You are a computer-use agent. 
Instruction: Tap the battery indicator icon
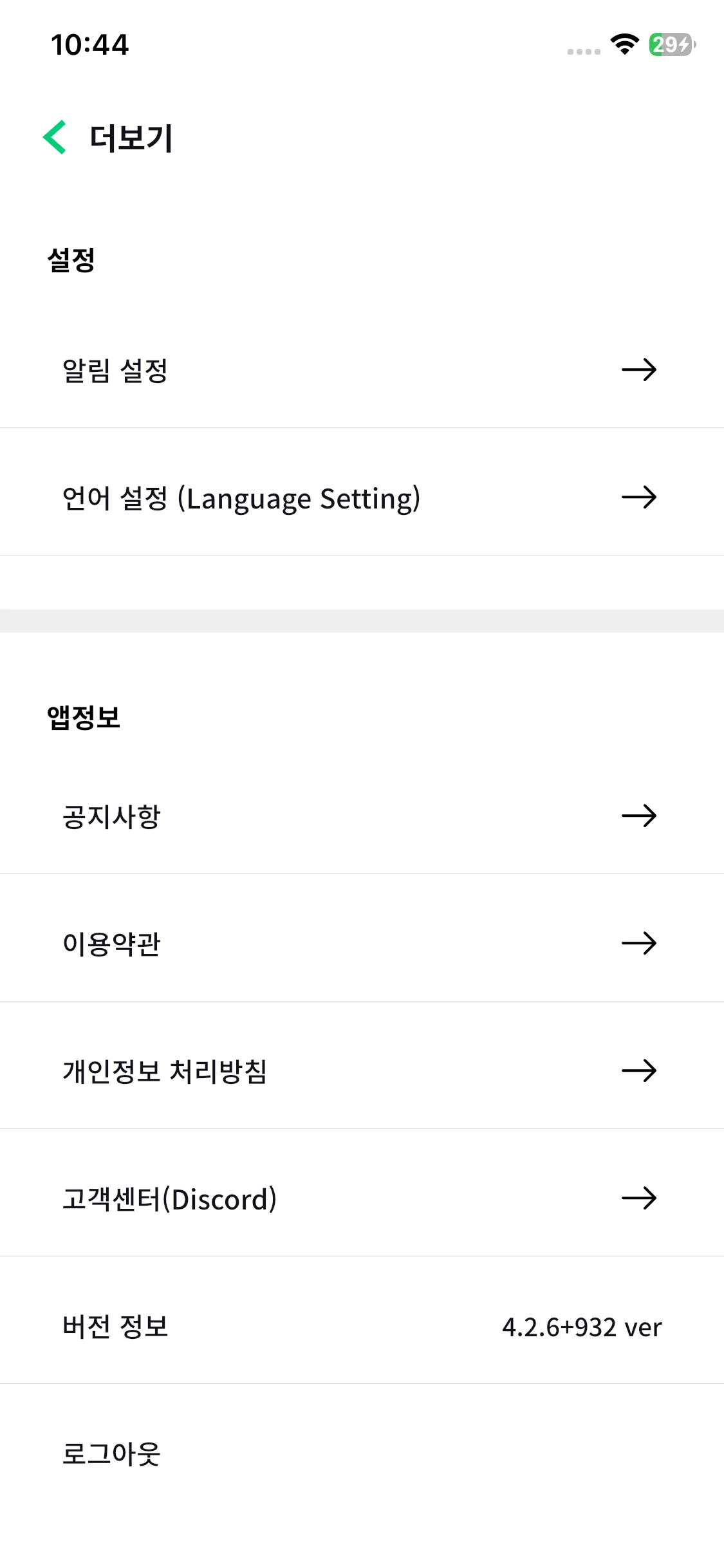(x=671, y=44)
